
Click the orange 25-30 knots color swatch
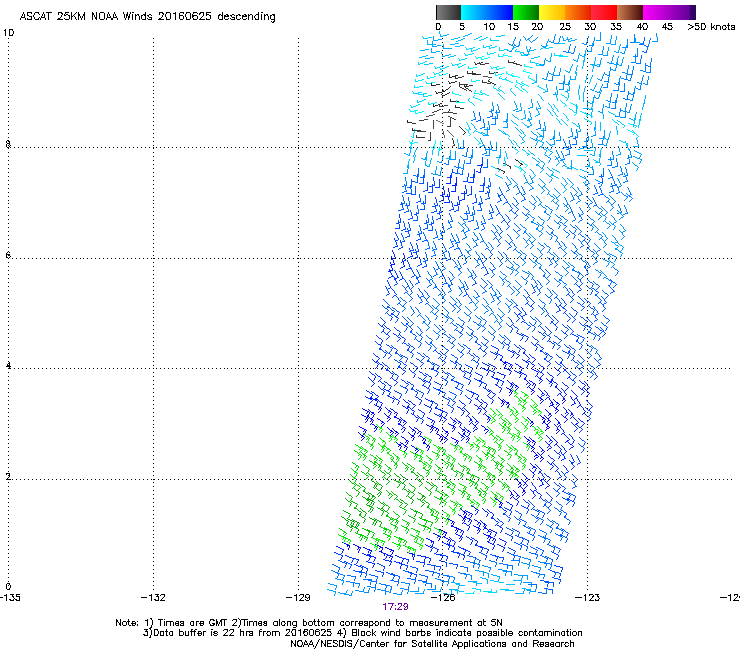point(578,12)
